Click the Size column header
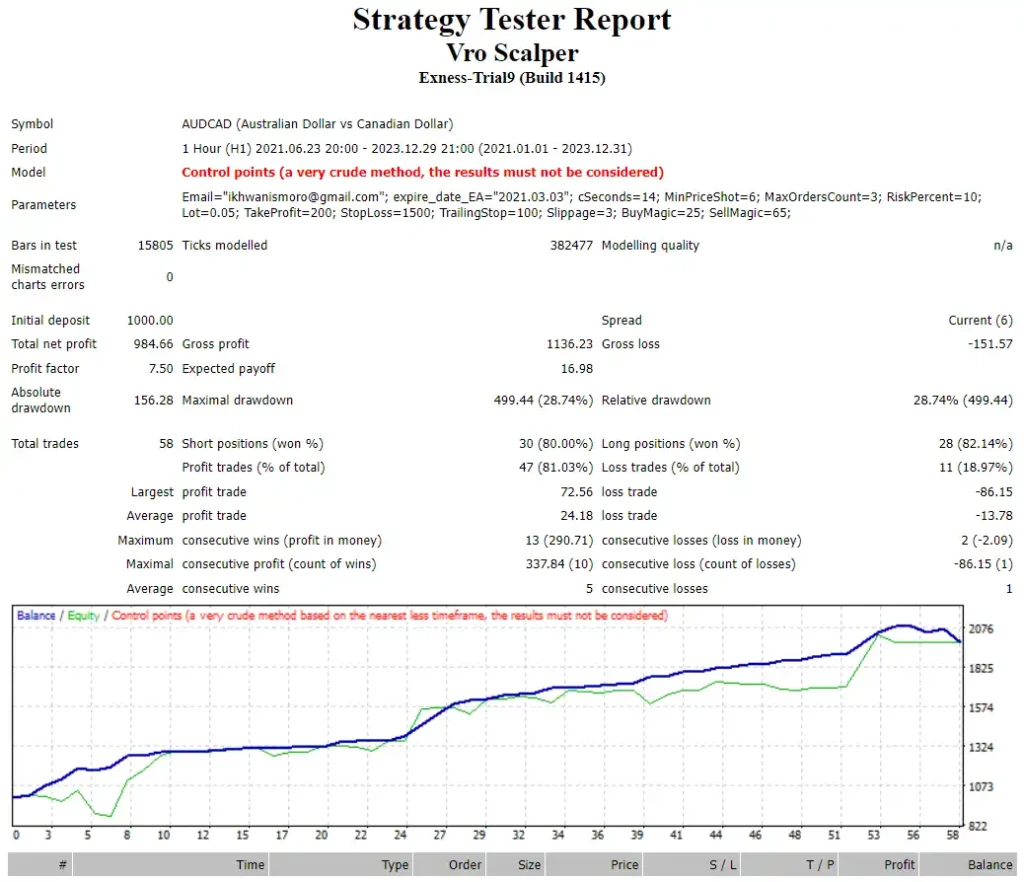 pos(529,865)
